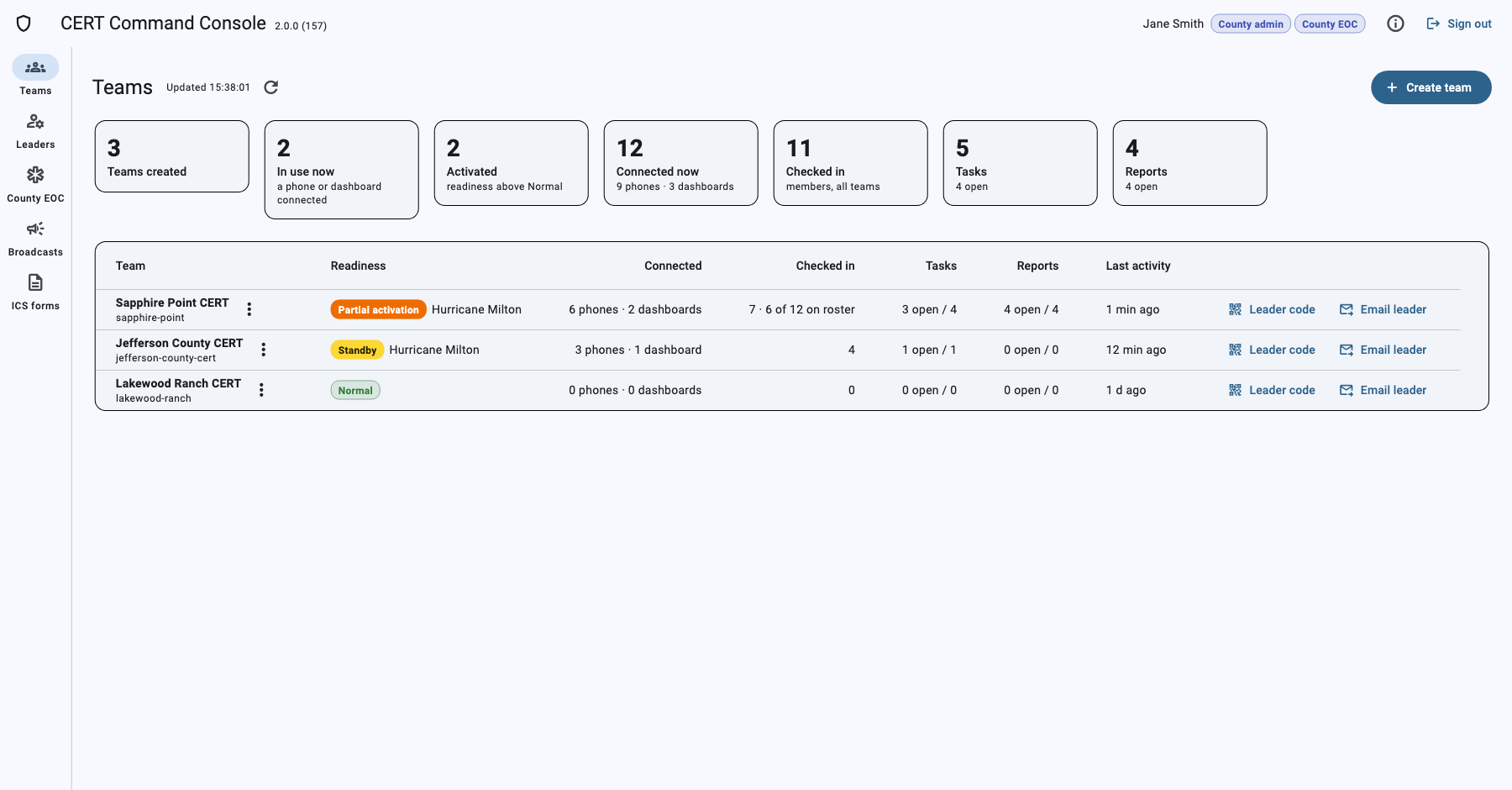
Task: Select the Tasks summary card
Action: pyautogui.click(x=1021, y=163)
